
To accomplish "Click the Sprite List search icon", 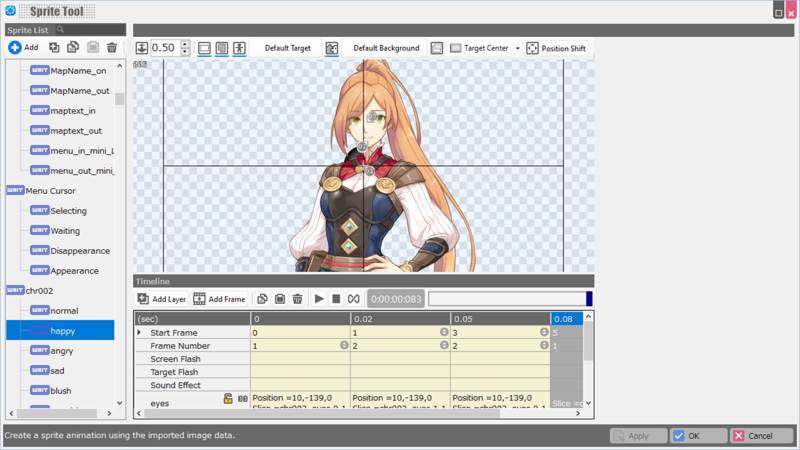I will coord(60,30).
